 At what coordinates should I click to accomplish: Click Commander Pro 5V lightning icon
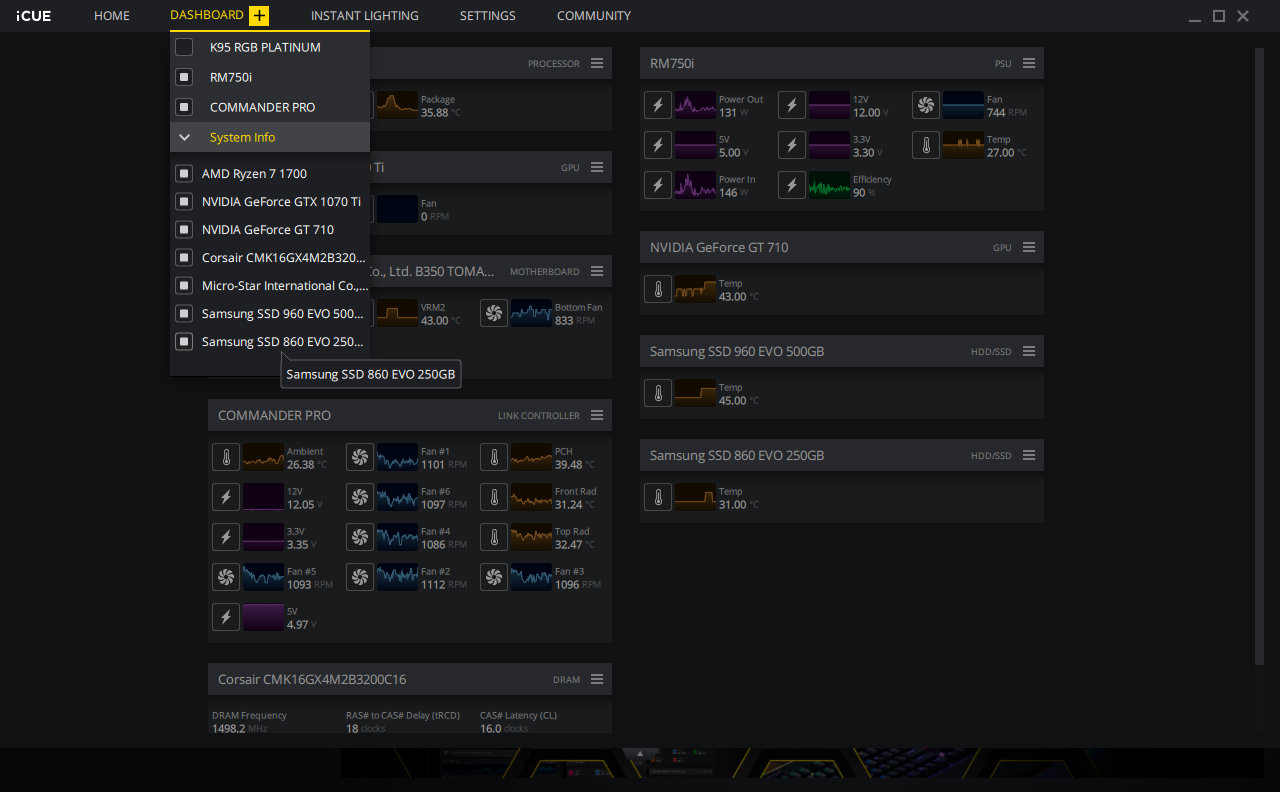click(226, 617)
